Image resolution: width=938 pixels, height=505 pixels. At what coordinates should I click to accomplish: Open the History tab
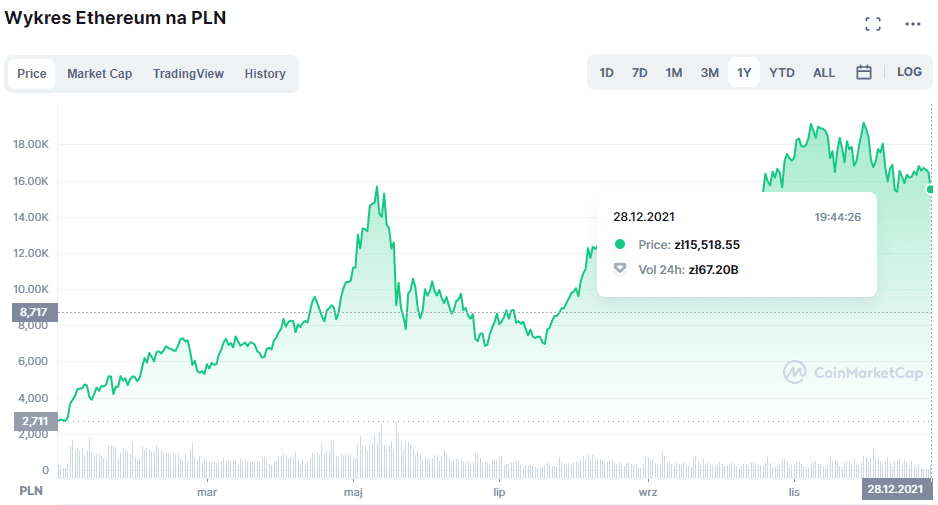tap(265, 74)
